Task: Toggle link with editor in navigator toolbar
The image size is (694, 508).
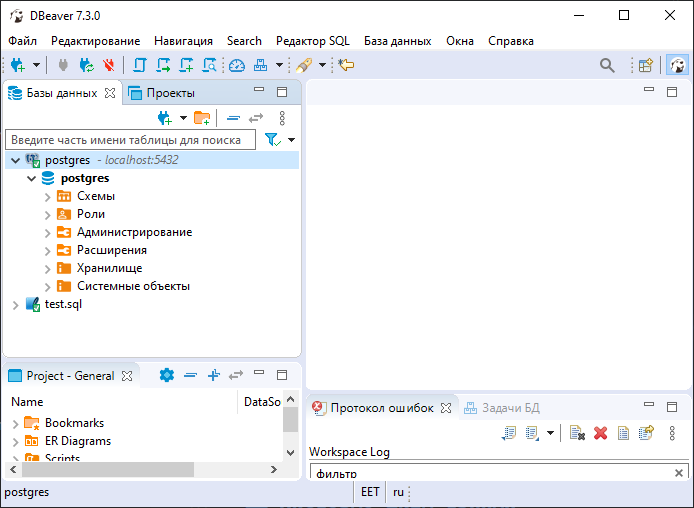Action: pos(256,118)
